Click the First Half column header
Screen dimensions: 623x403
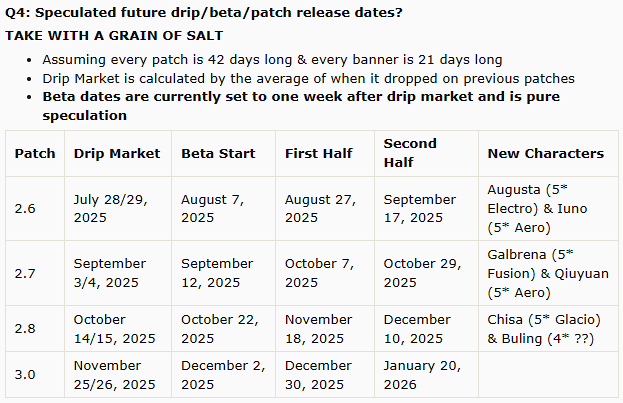tap(325, 153)
